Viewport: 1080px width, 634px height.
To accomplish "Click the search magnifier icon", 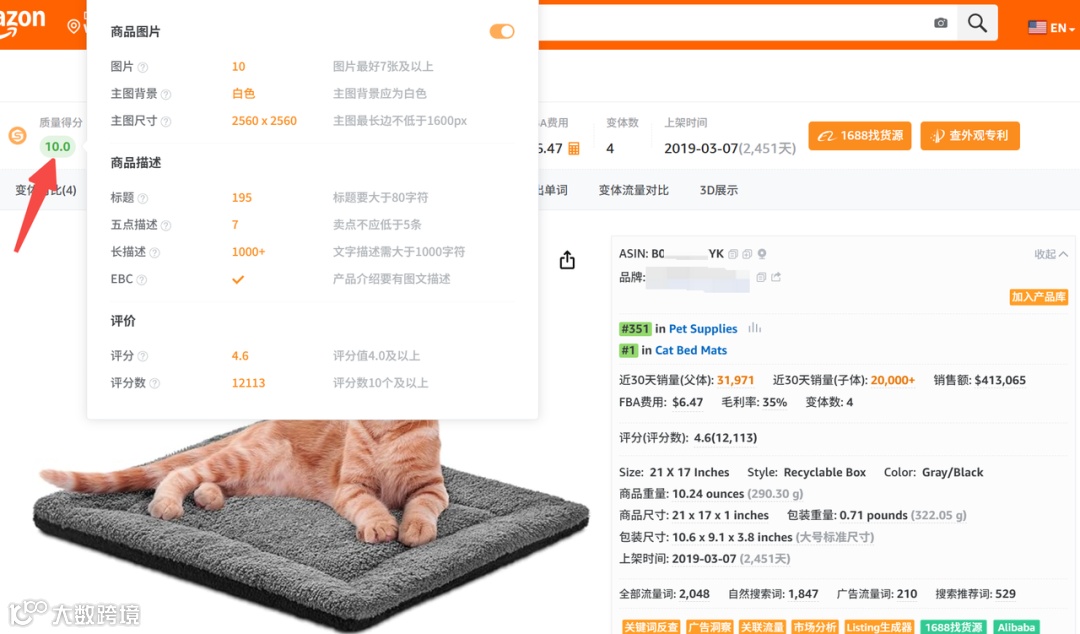I will 977,23.
